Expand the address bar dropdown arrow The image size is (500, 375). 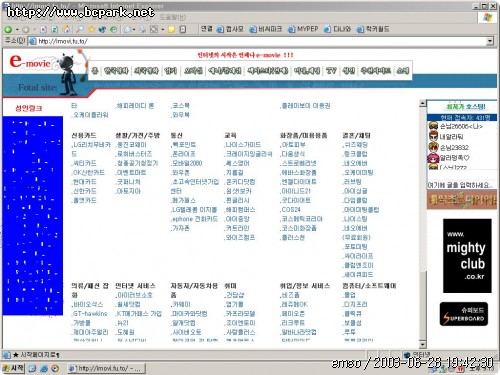490,41
